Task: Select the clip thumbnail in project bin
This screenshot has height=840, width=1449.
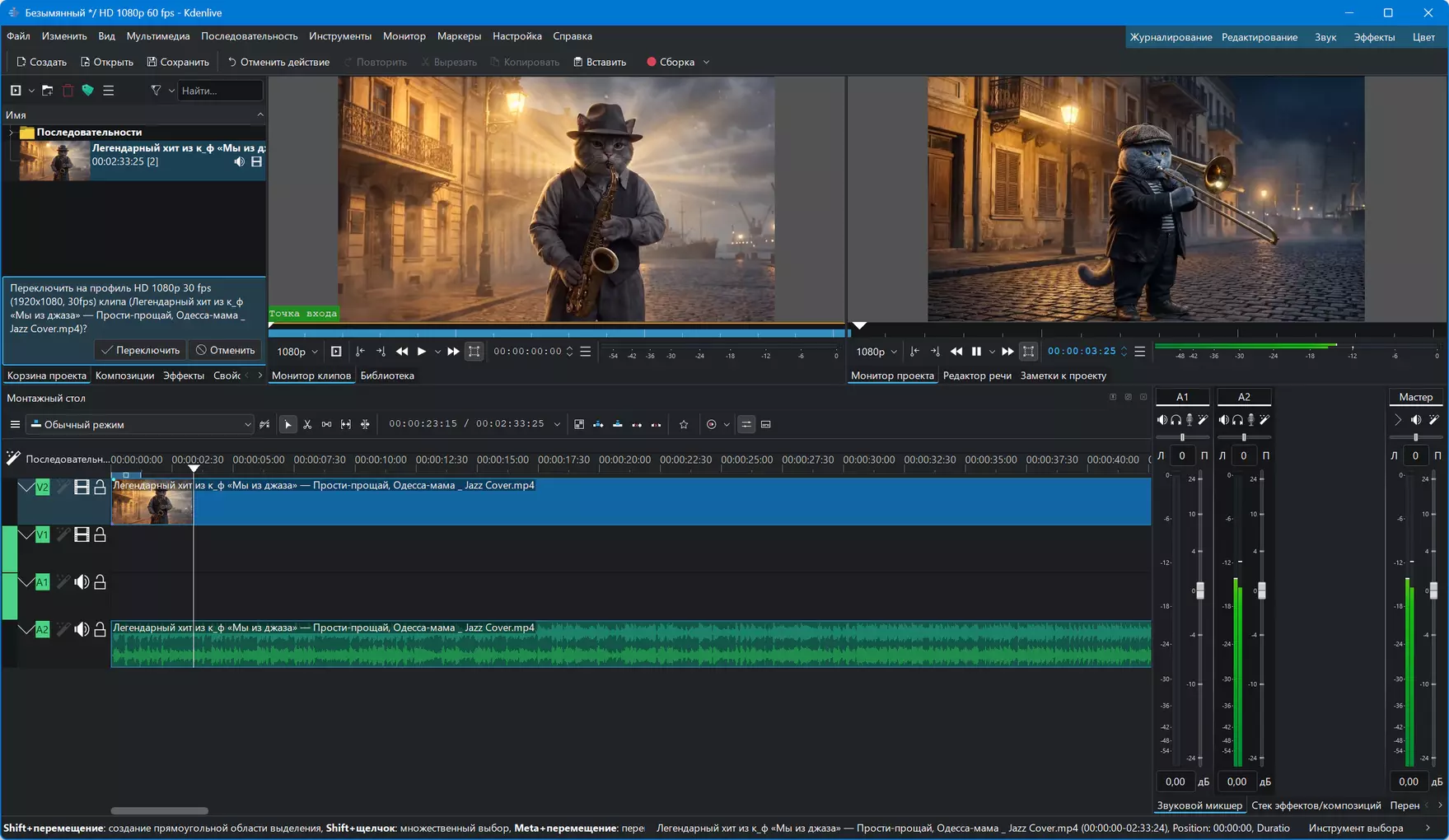Action: (54, 161)
